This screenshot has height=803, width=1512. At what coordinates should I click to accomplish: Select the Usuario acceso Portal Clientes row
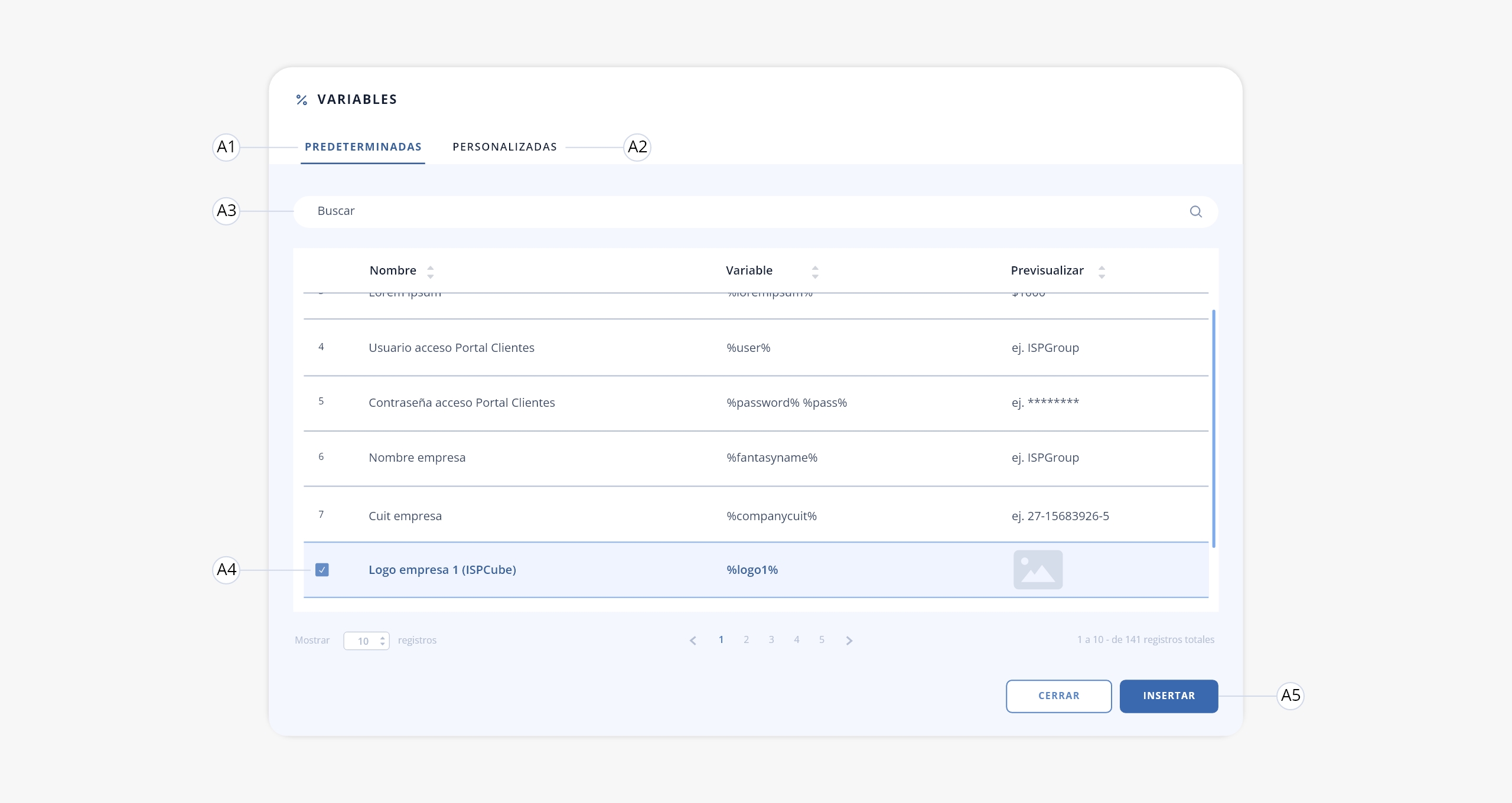[755, 347]
